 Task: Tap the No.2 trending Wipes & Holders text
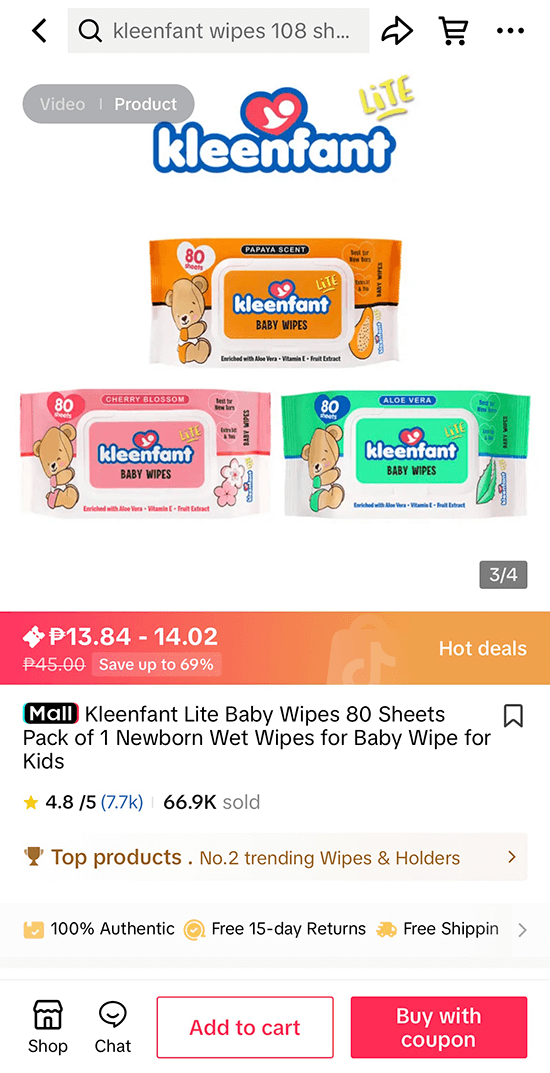pyautogui.click(x=330, y=857)
